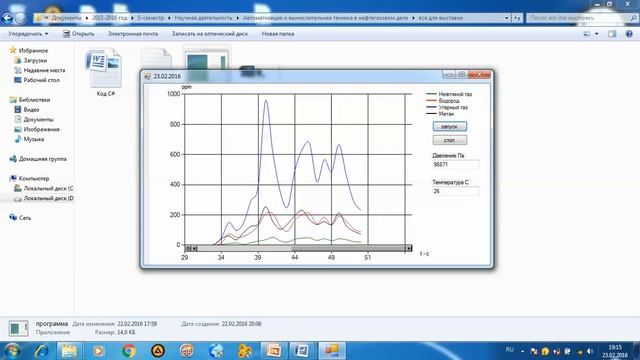Expand the view options dropdown arrow
Viewport: 640px width, 360px height.
pyautogui.click(x=597, y=34)
